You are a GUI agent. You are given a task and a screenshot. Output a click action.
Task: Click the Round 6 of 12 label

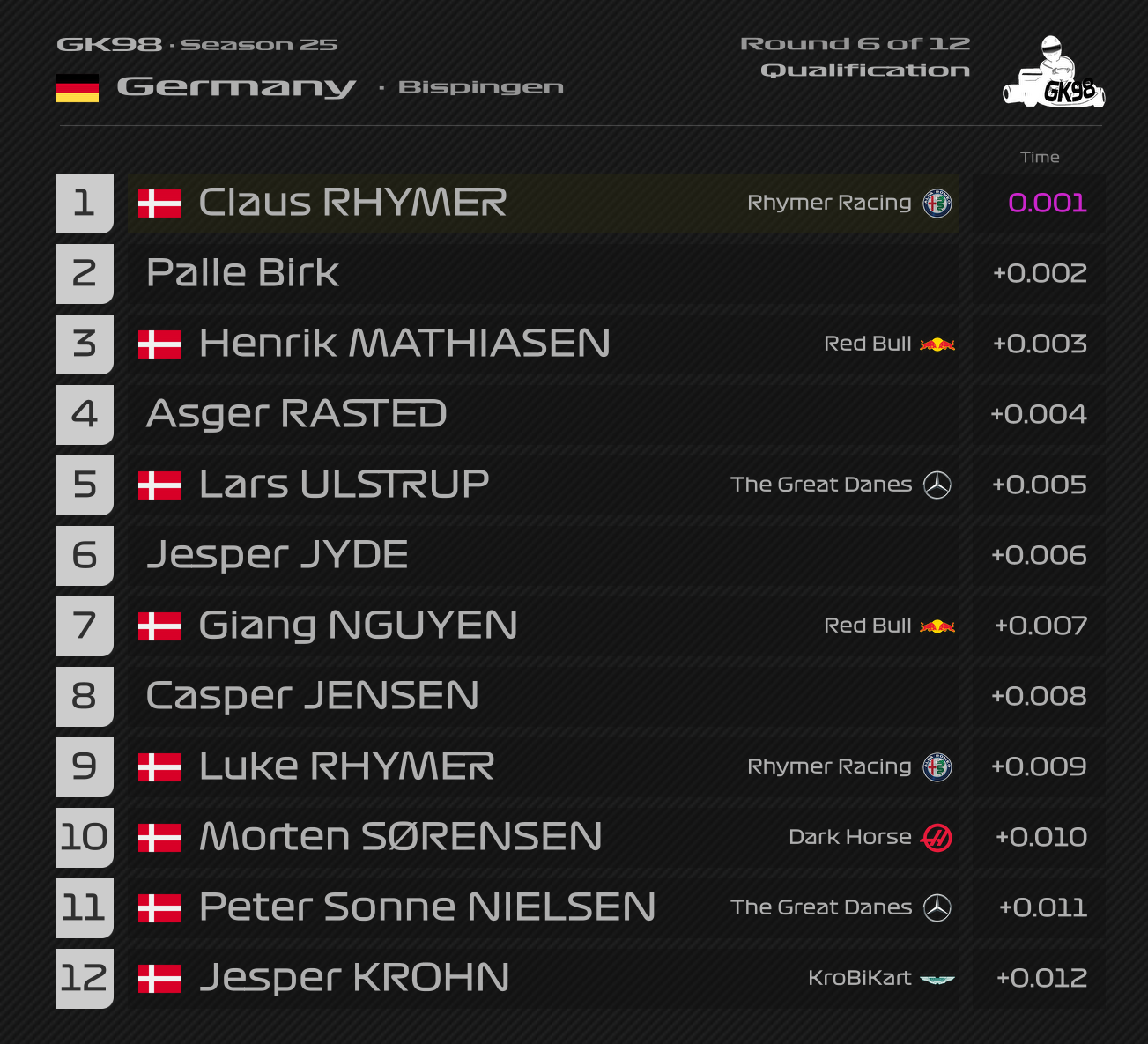point(855,44)
